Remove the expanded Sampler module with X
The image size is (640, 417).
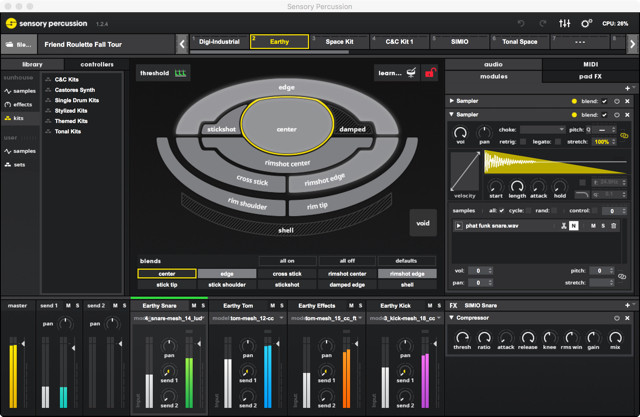tap(627, 115)
